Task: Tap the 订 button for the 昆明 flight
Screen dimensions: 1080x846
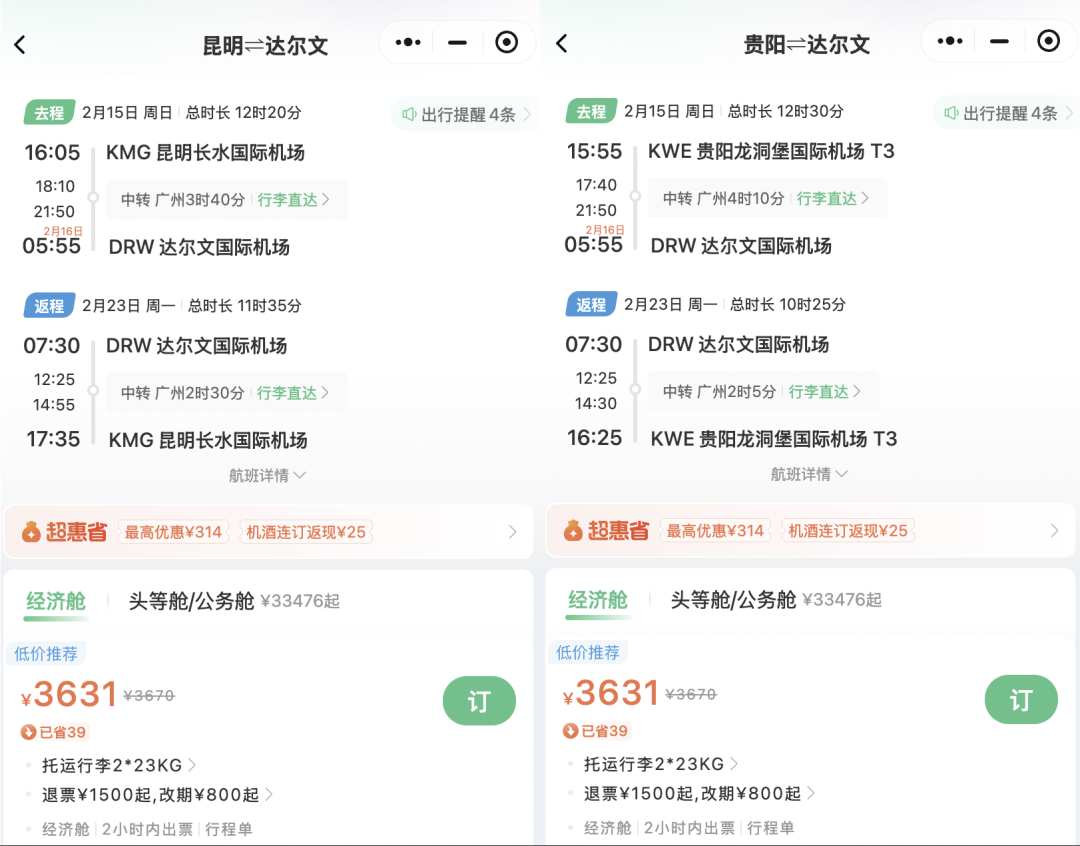Action: tap(479, 701)
